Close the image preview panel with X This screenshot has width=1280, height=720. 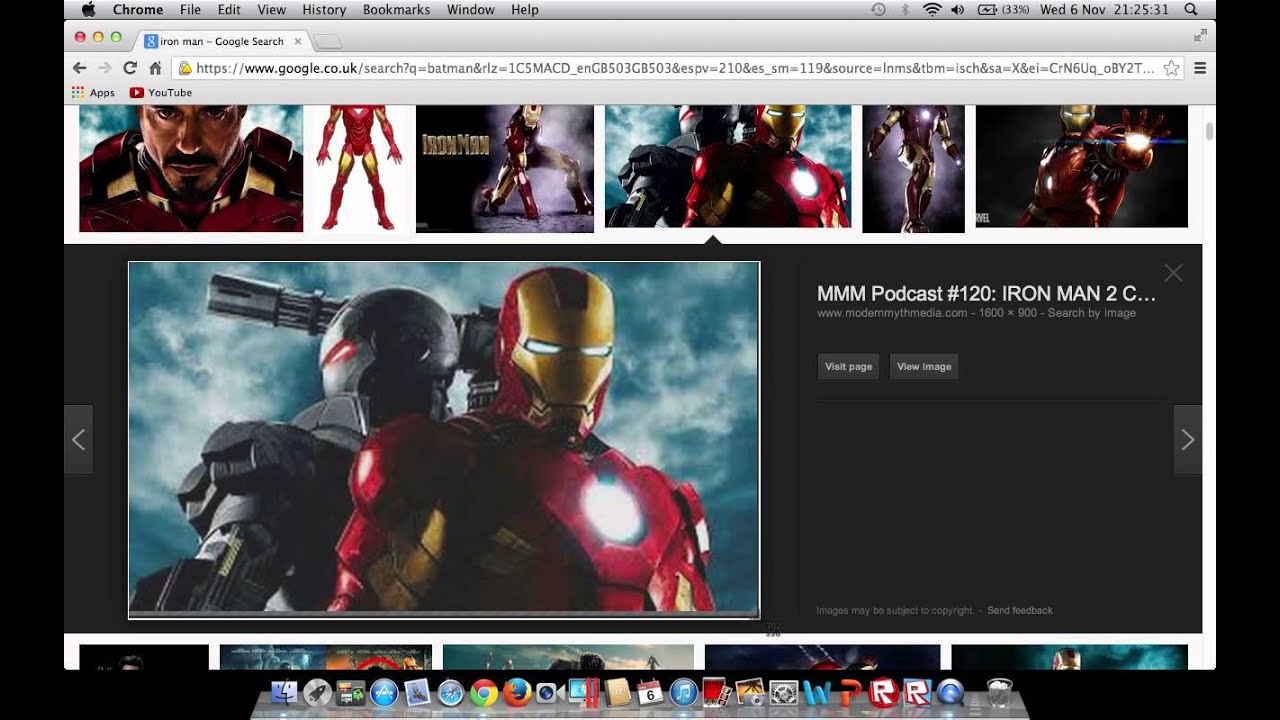click(x=1173, y=273)
